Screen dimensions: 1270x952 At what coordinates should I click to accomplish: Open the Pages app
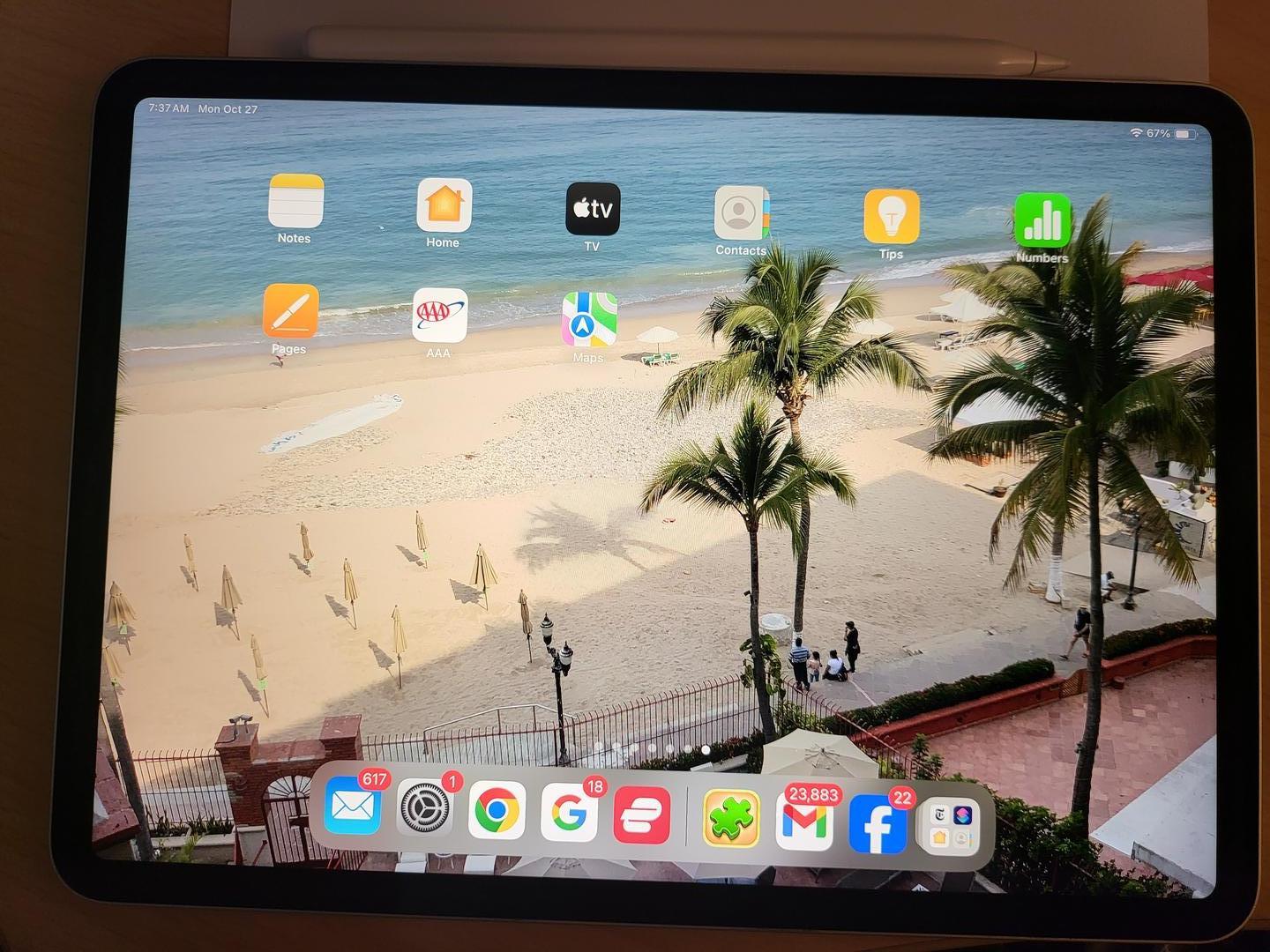click(290, 311)
